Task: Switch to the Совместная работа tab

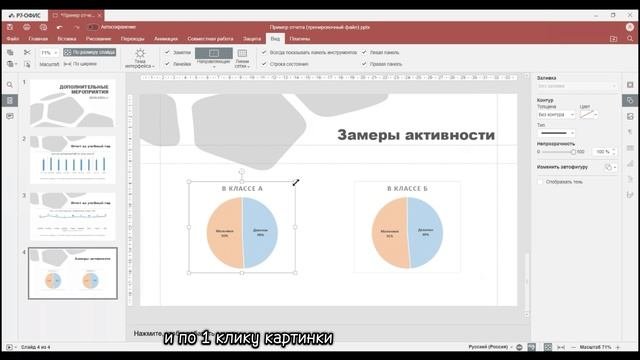Action: pyautogui.click(x=210, y=39)
